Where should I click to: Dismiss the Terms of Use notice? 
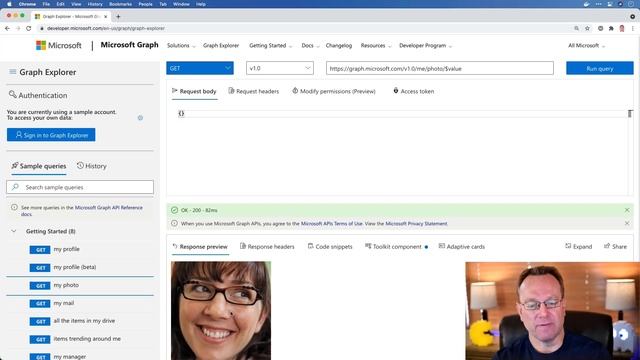[x=627, y=223]
